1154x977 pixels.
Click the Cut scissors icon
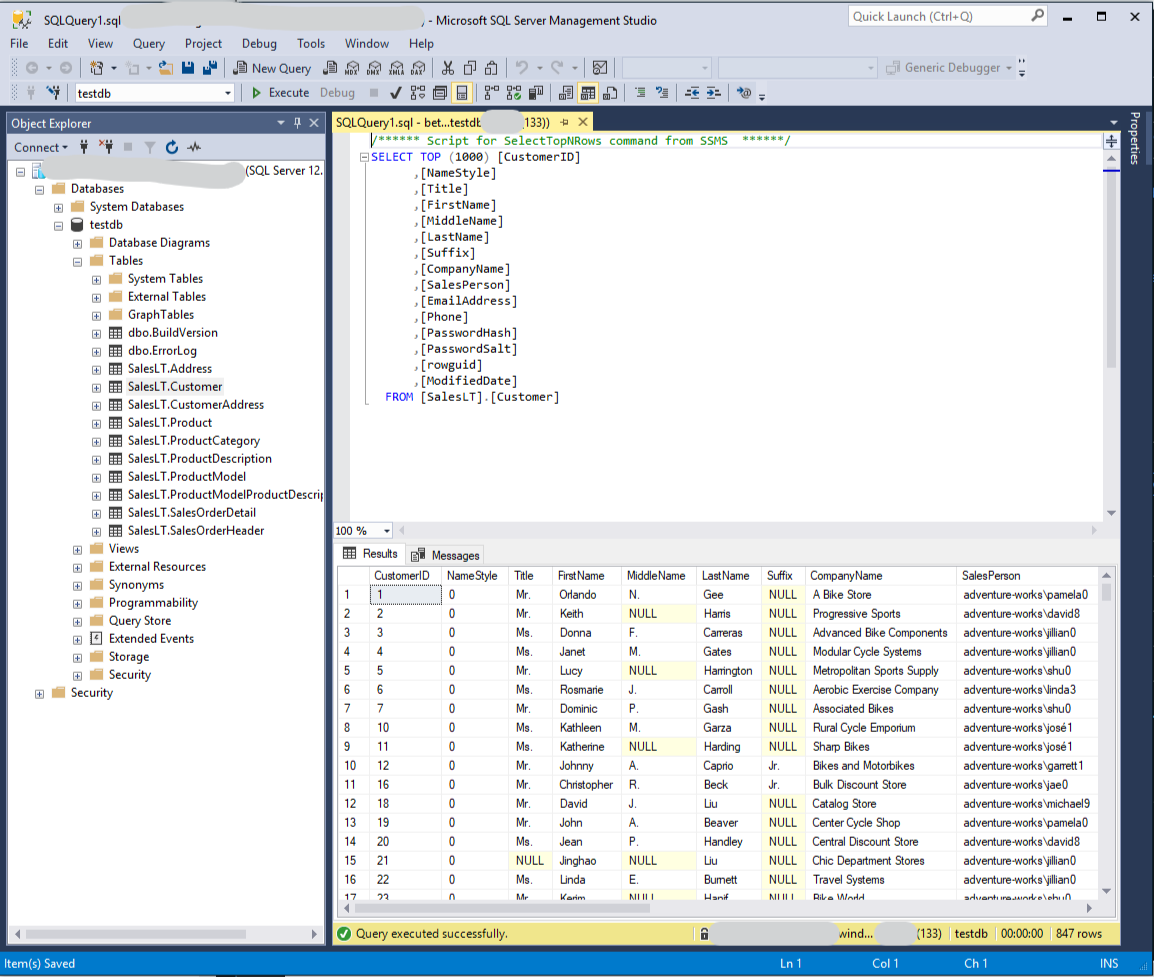tap(447, 68)
